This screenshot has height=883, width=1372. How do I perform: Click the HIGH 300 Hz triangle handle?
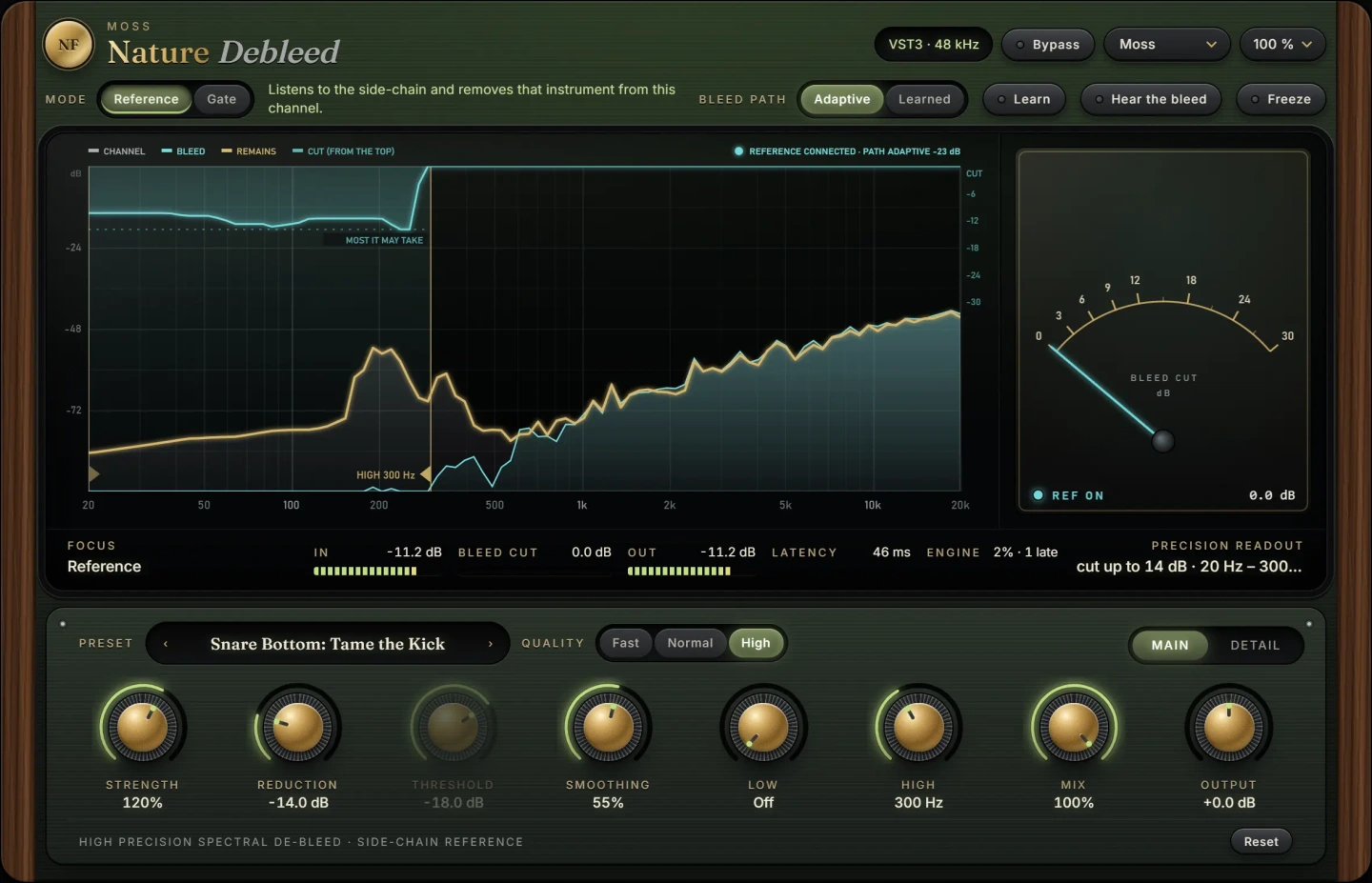coord(426,474)
